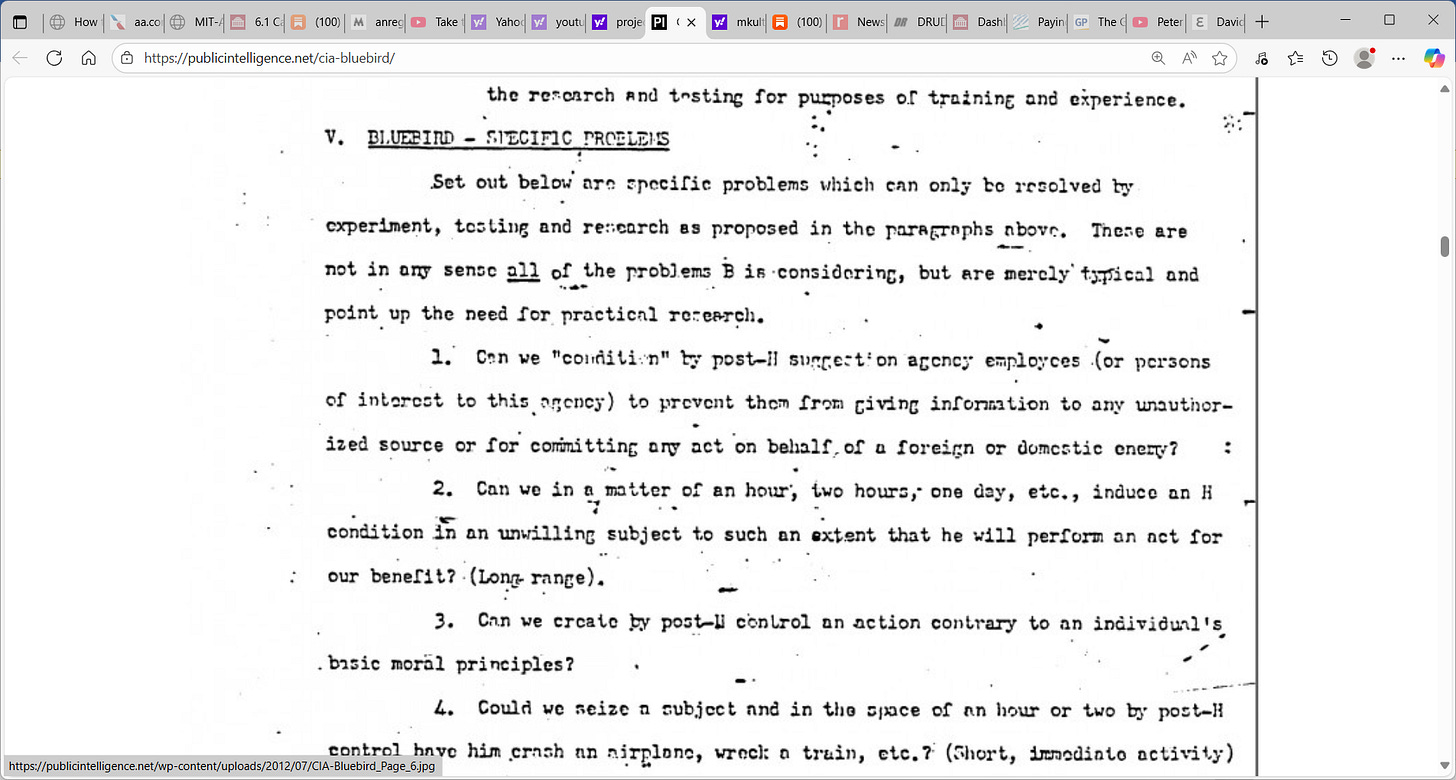Switch to the "aa.co" tab
The image size is (1456, 780).
pos(133,21)
